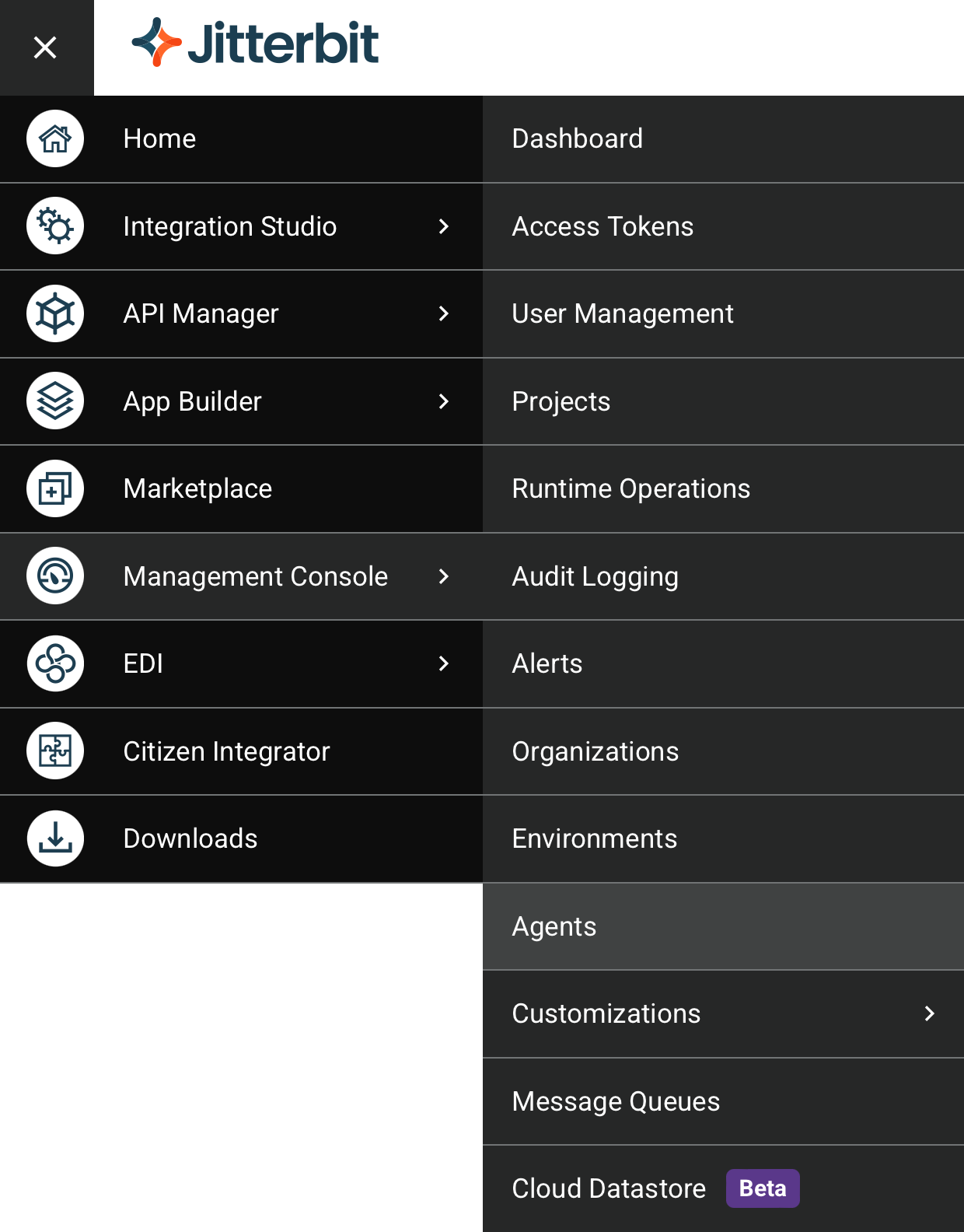Click the Citizen Integrator puzzle icon
This screenshot has width=964, height=1232.
[55, 751]
